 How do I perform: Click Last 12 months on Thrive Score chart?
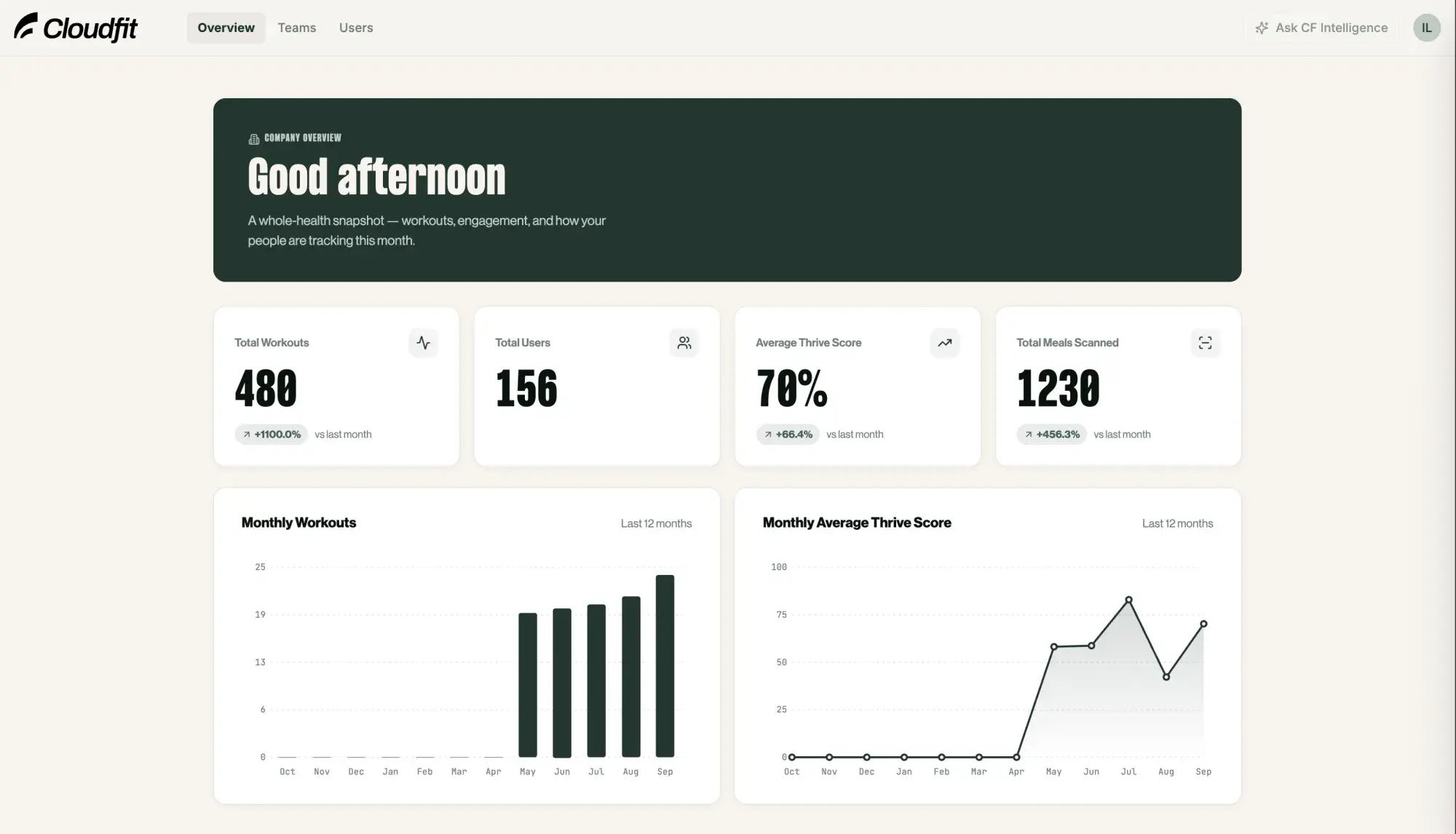click(x=1177, y=523)
